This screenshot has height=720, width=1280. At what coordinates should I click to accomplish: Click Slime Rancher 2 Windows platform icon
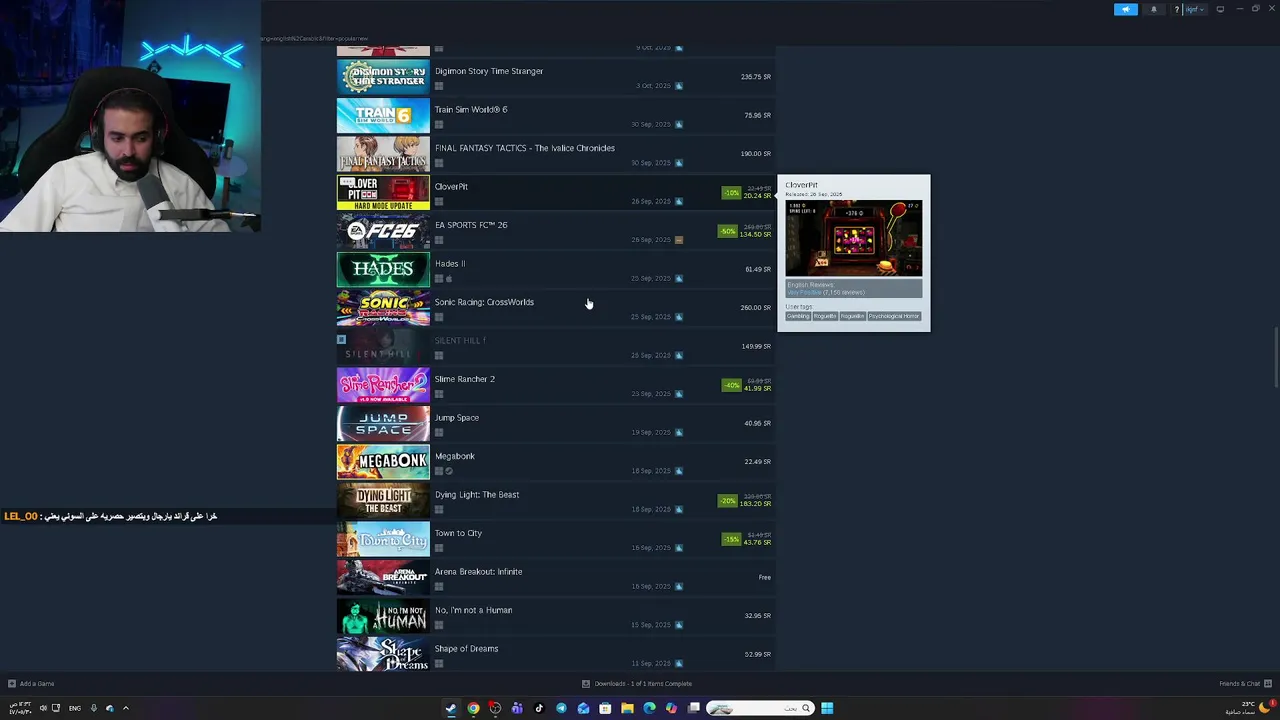click(439, 394)
